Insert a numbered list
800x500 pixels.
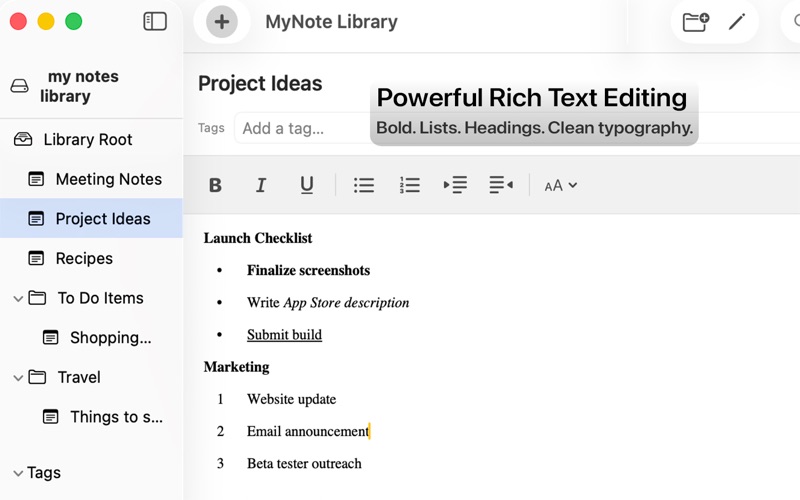(x=410, y=185)
